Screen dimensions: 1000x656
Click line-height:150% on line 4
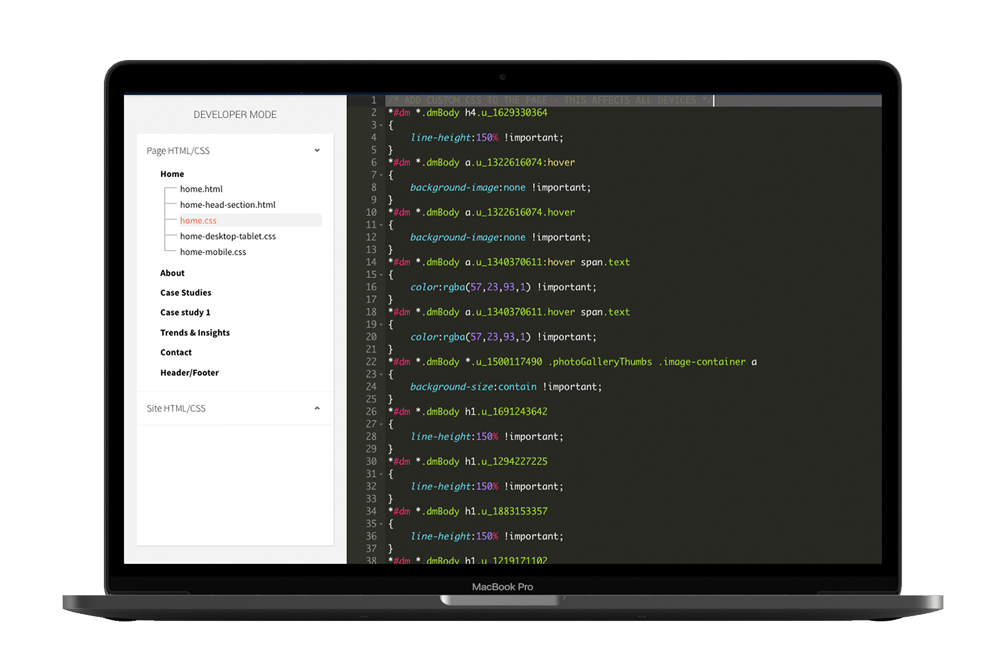454,138
